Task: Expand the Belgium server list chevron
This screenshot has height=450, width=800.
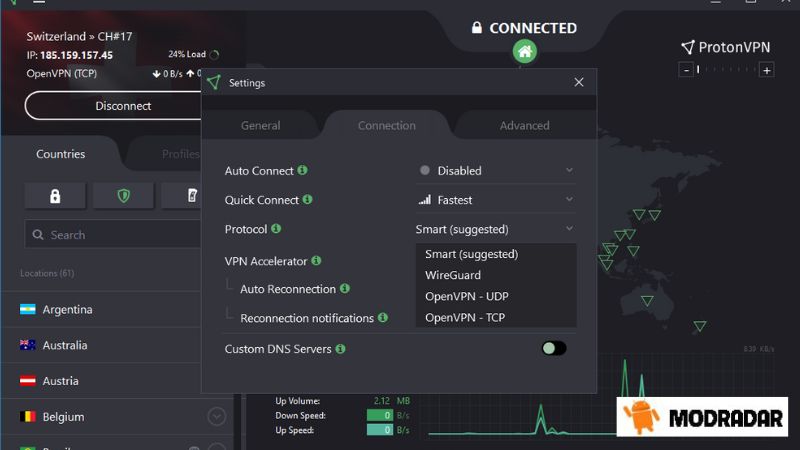Action: 216,417
